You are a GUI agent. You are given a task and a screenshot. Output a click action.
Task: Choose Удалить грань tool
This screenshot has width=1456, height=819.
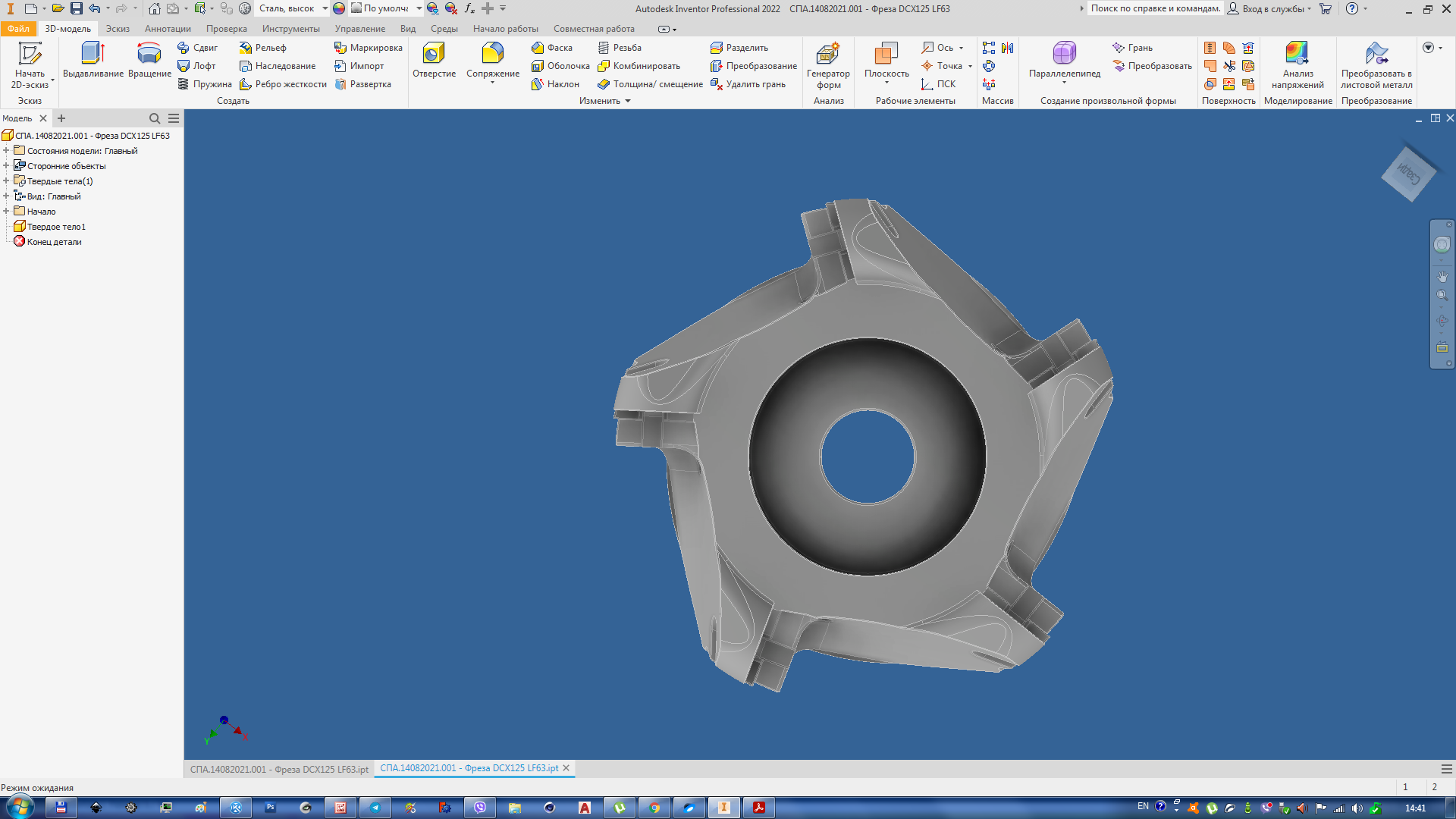tap(748, 84)
